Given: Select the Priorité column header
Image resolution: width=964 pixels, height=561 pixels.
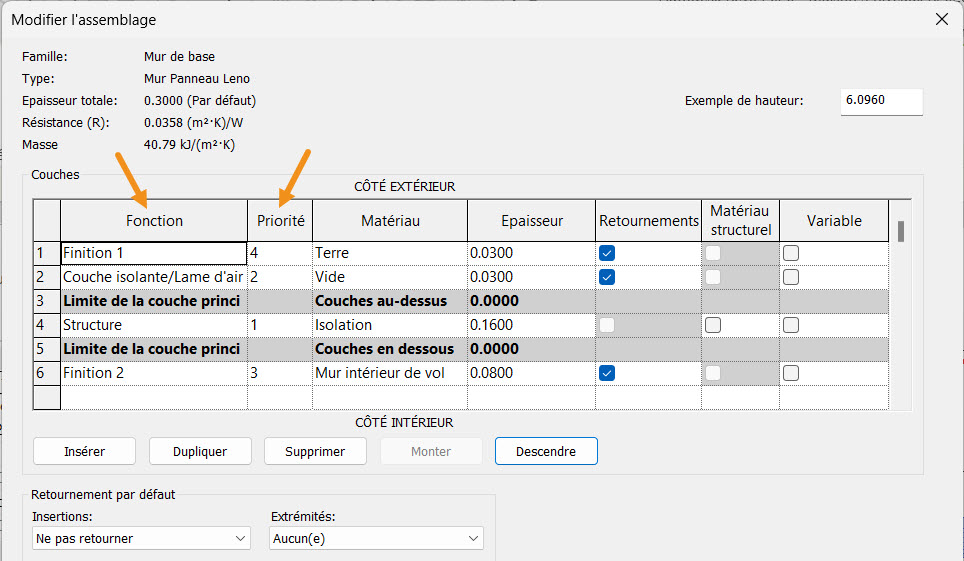Looking at the screenshot, I should click(280, 220).
